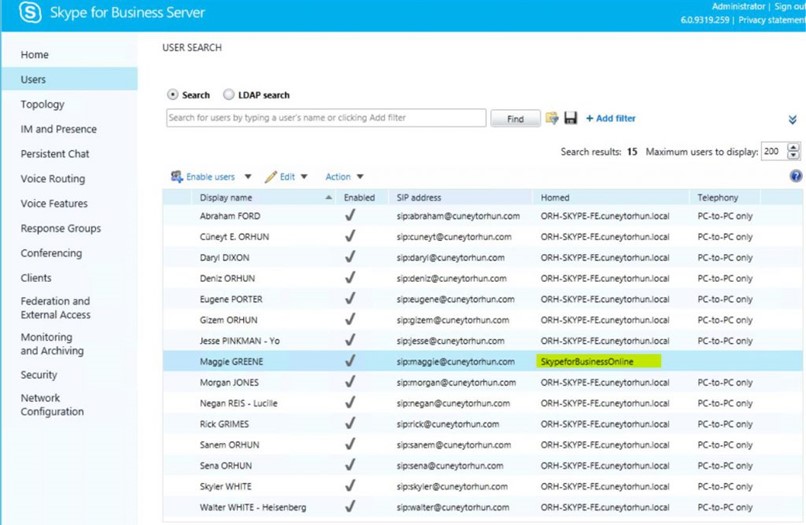Open Voice Routing section
Screen dimensions: 806x525
pos(53,178)
